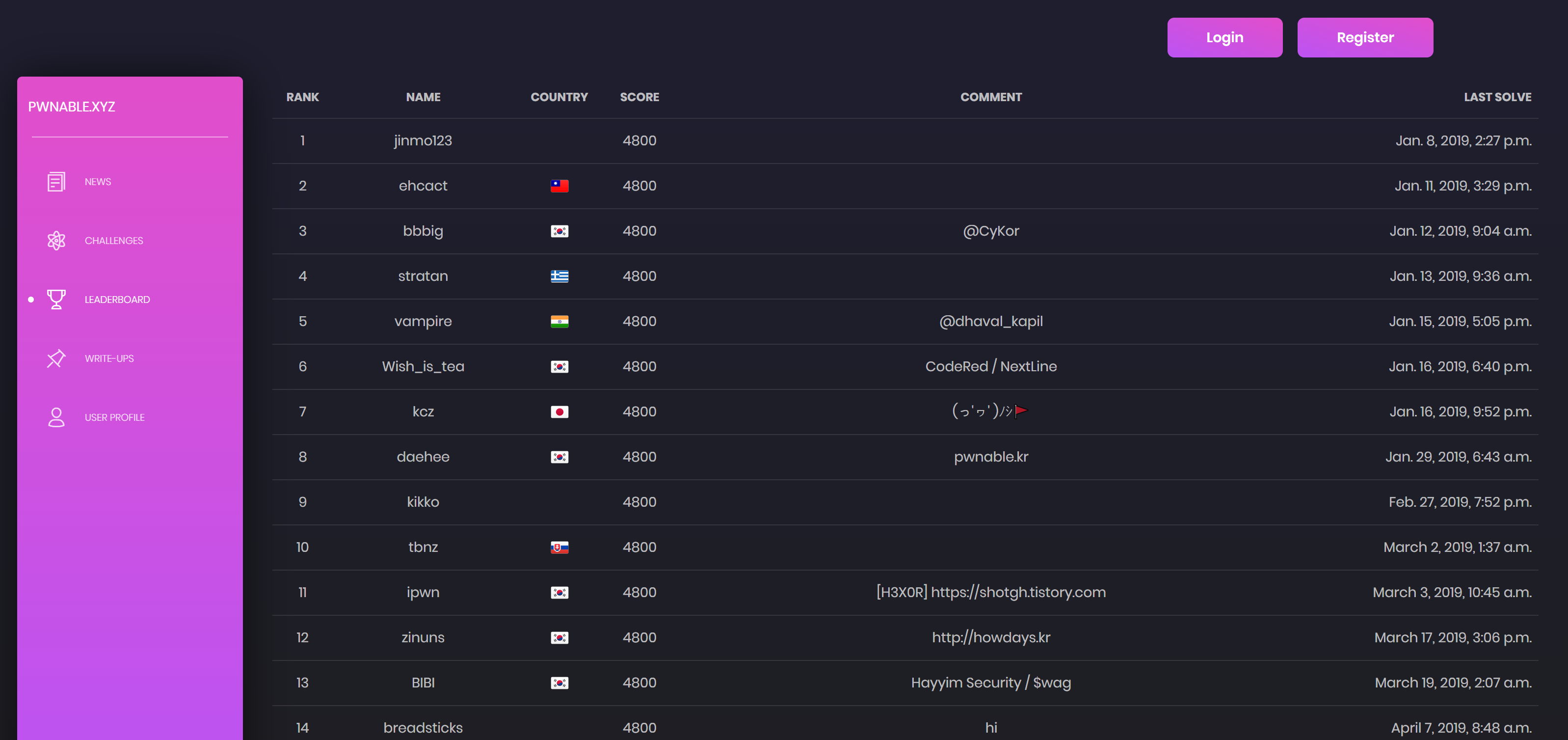This screenshot has width=1568, height=740.
Task: Click the Register button
Action: point(1365,37)
